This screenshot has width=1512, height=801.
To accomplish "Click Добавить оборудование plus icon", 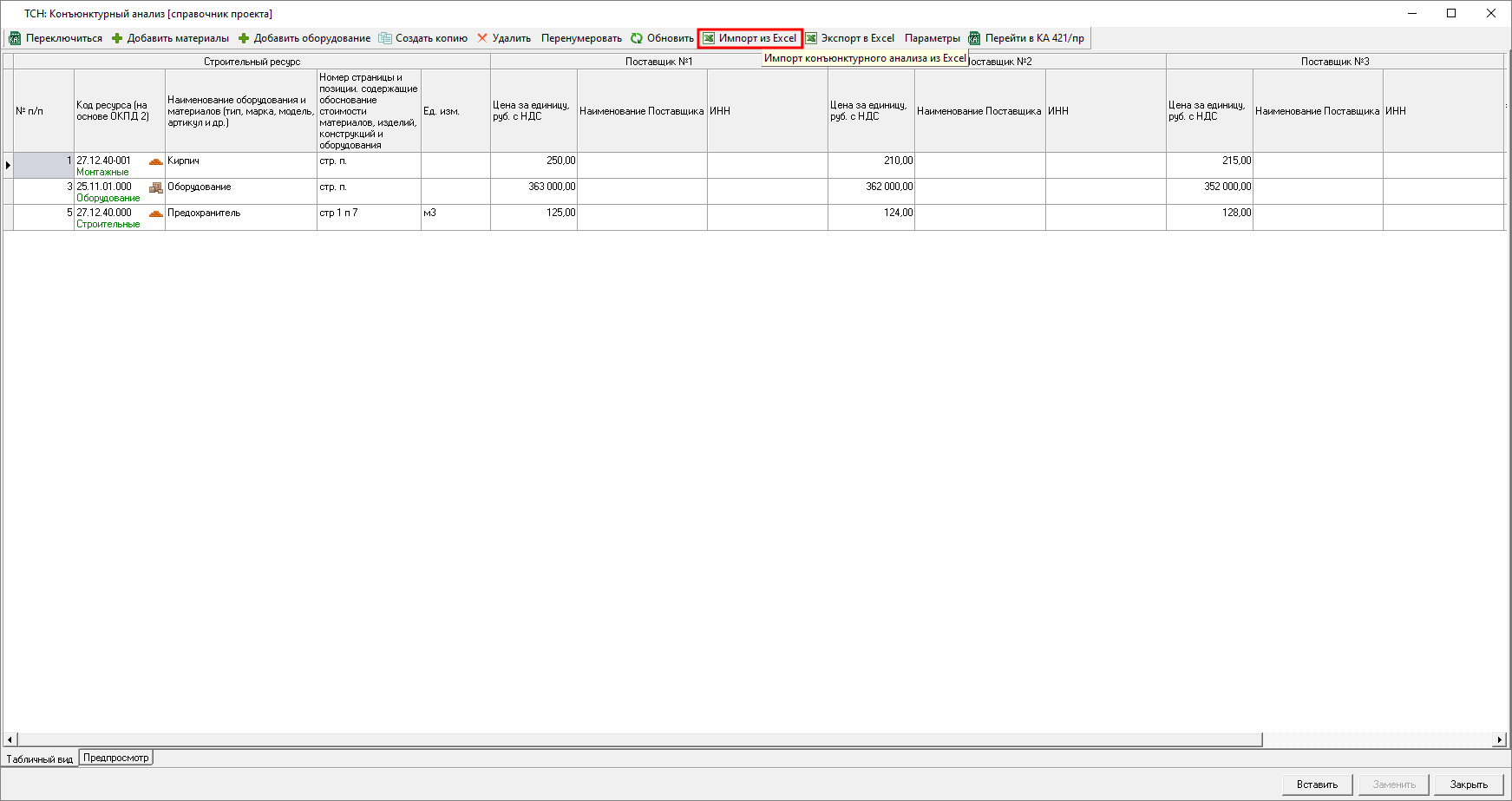I will tap(244, 38).
